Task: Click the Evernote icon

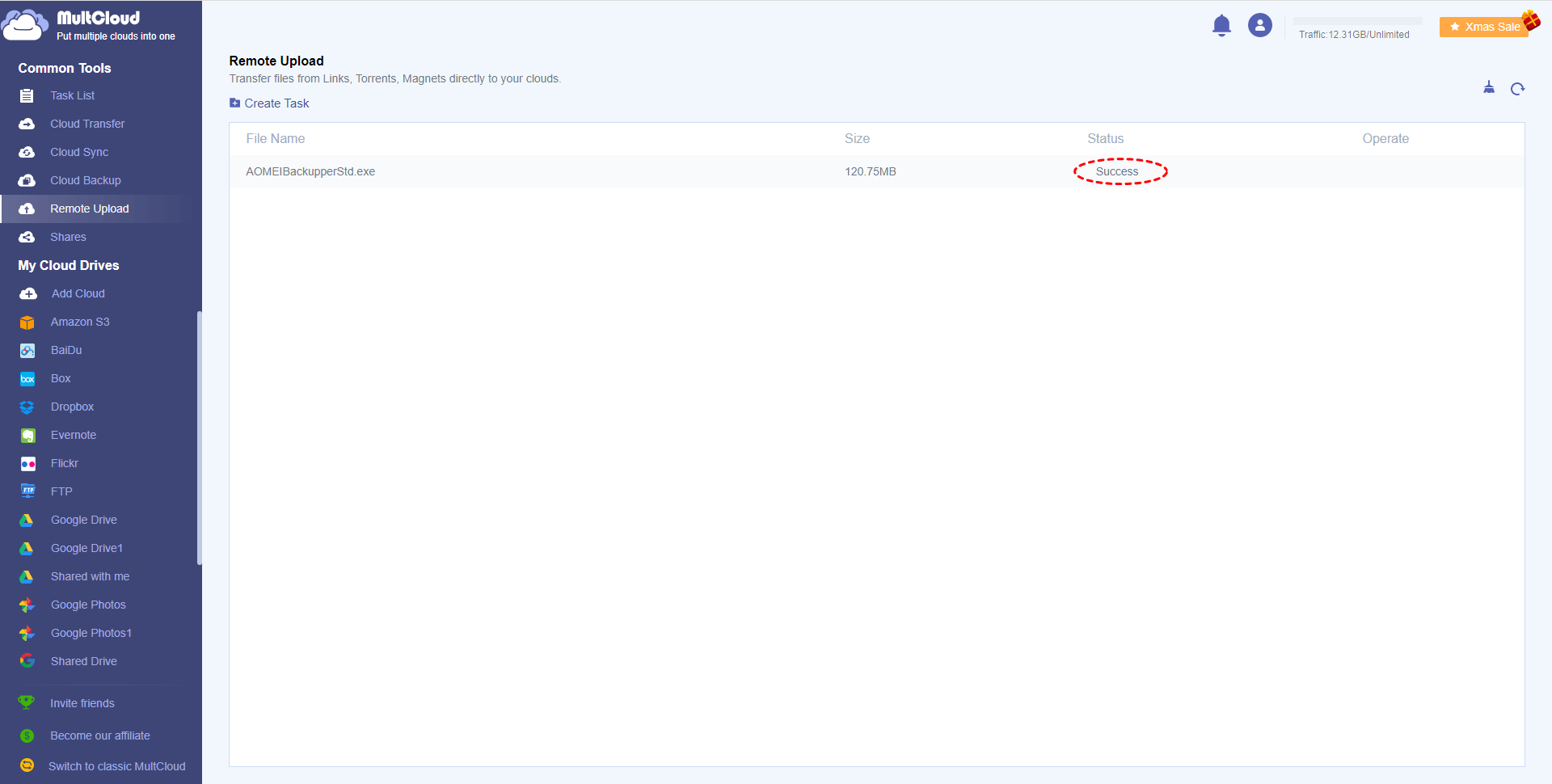Action: point(27,436)
